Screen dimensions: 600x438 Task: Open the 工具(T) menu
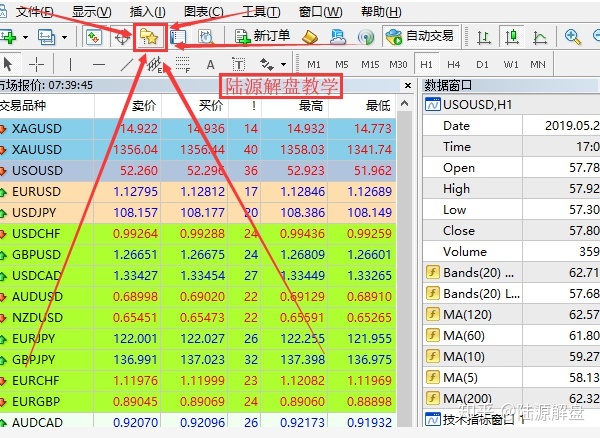(261, 12)
